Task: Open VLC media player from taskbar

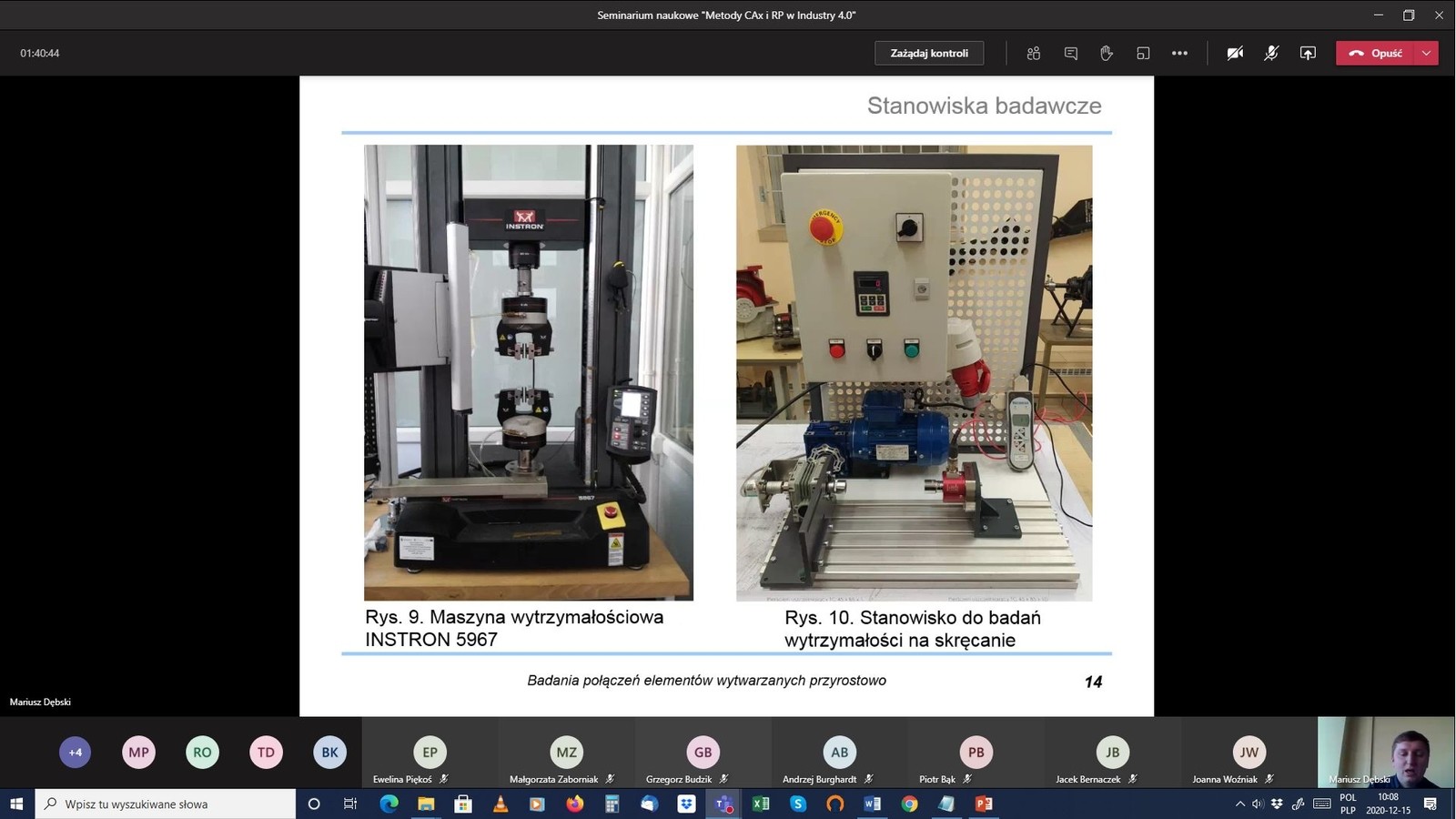Action: (500, 804)
